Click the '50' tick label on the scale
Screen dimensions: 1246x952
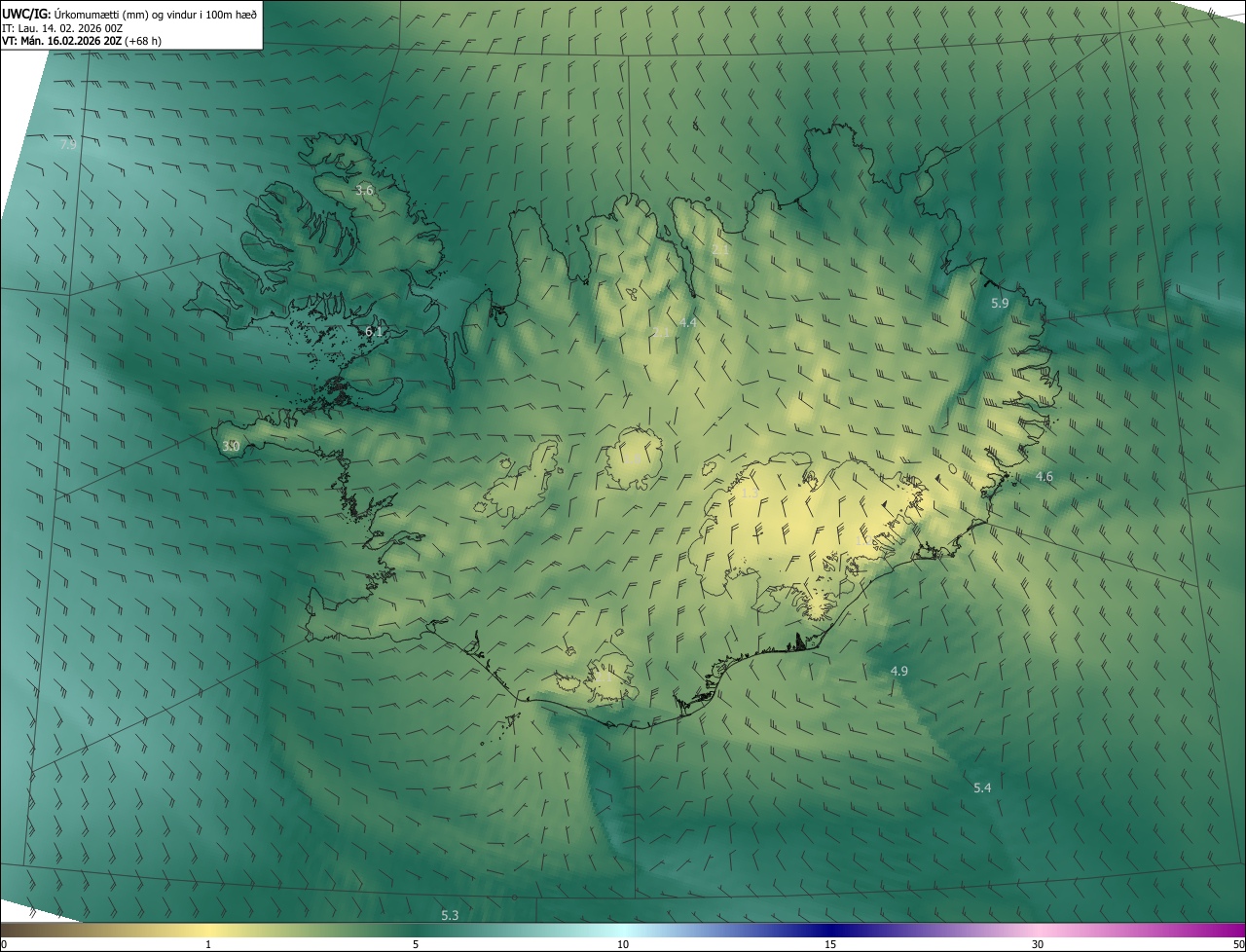1238,945
